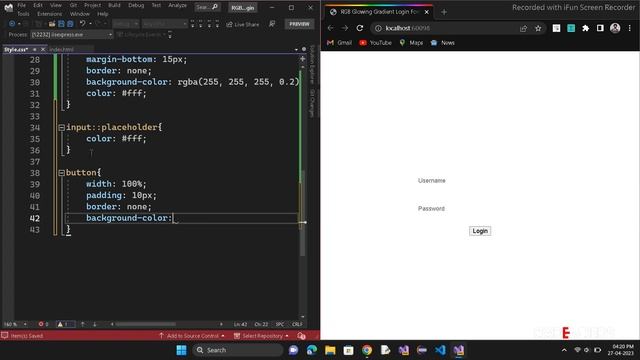Open the Analyze menu in Visual Studio
This screenshot has width=640, height=360.
click(x=177, y=5)
